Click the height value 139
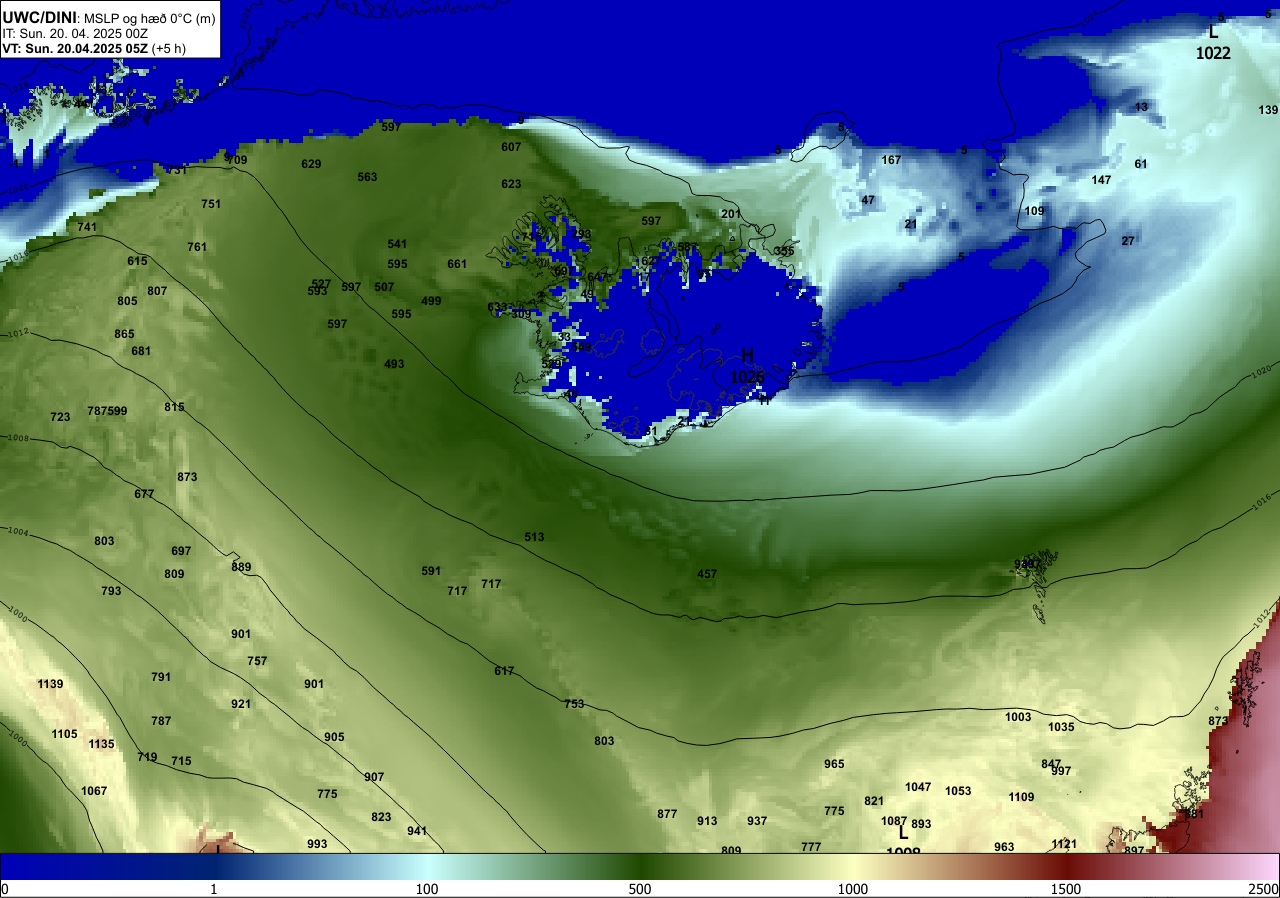 (x=1268, y=110)
